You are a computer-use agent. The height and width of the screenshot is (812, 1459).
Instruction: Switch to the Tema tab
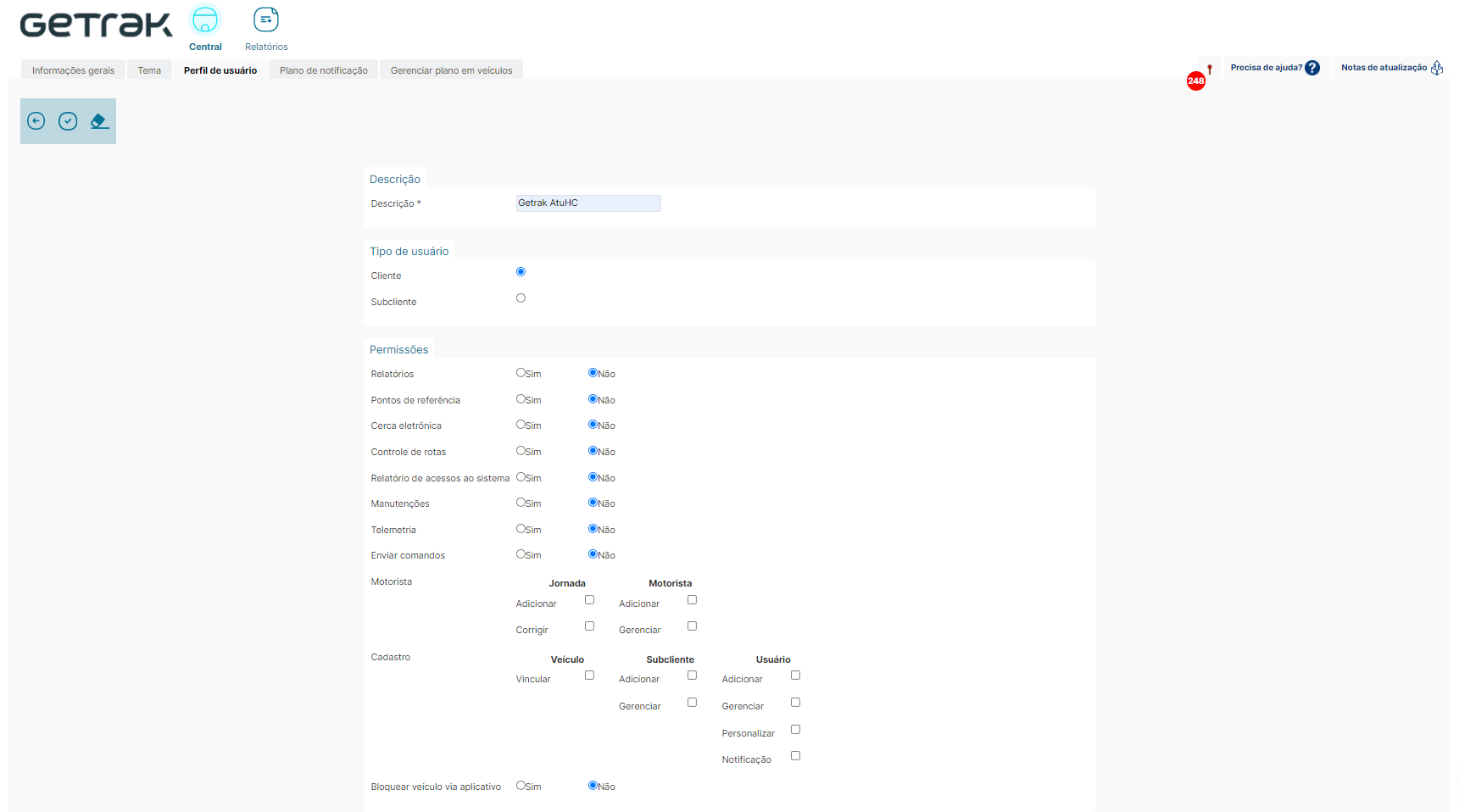149,70
